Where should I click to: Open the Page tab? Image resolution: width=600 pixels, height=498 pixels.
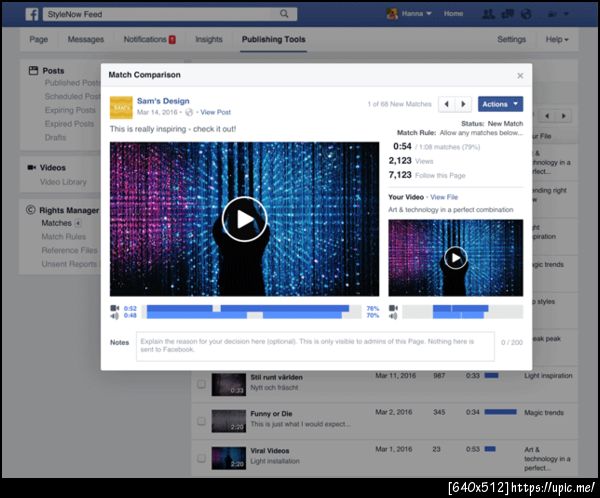pyautogui.click(x=39, y=39)
